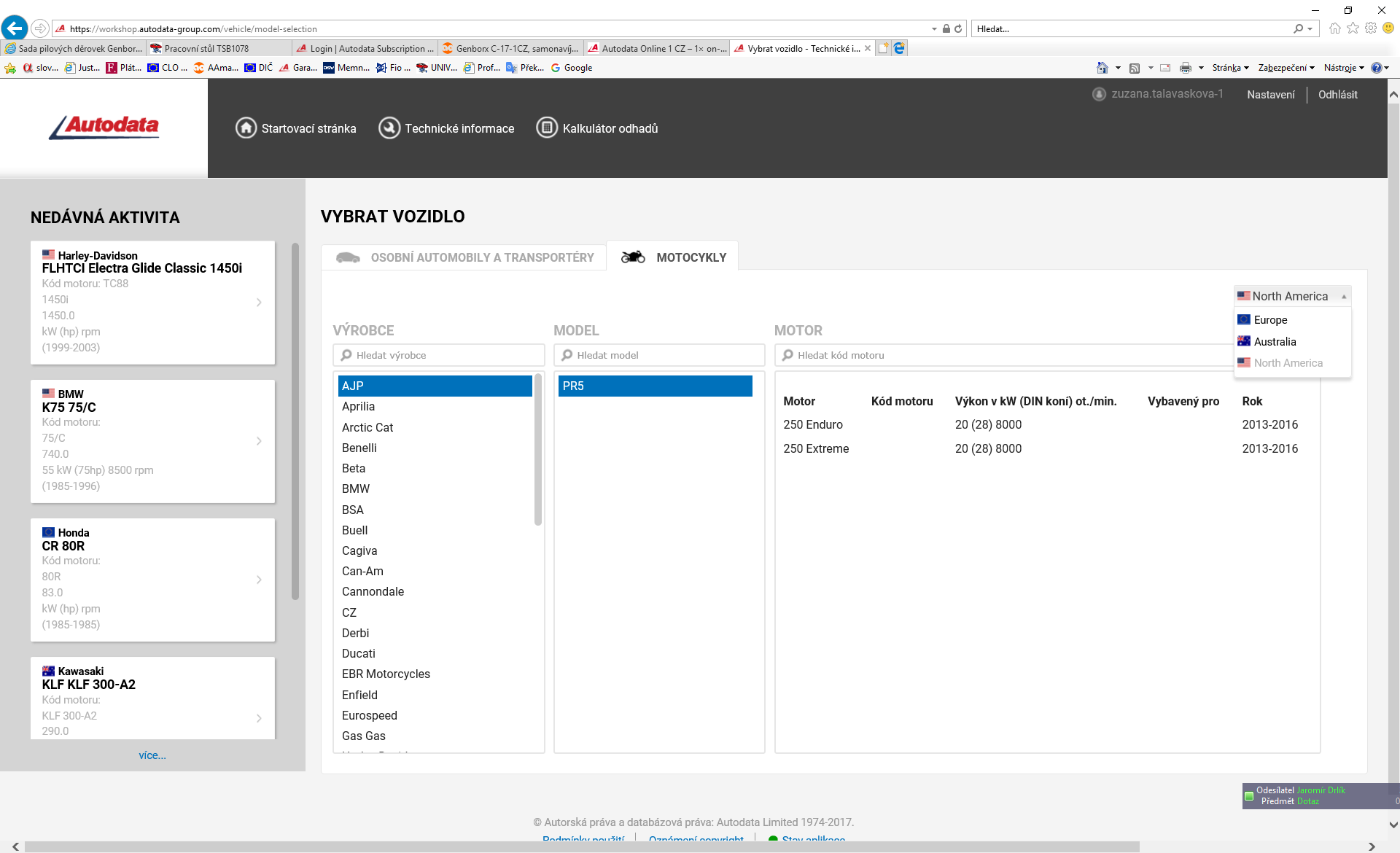Viewport: 1400px width, 853px height.
Task: Expand the Harley-Davidson recent activity chevron
Action: pos(259,303)
